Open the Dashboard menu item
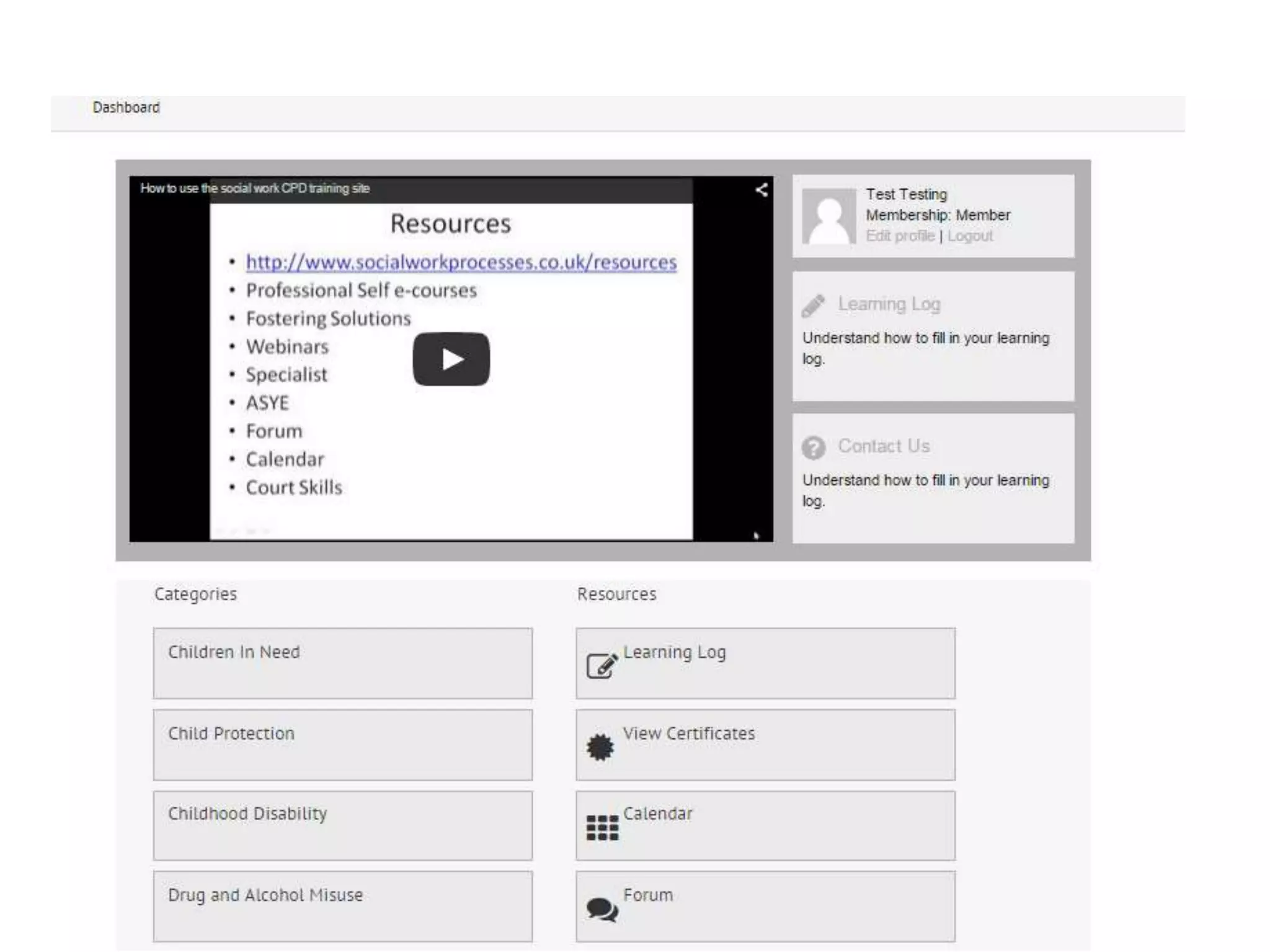This screenshot has height=952, width=1270. (126, 107)
